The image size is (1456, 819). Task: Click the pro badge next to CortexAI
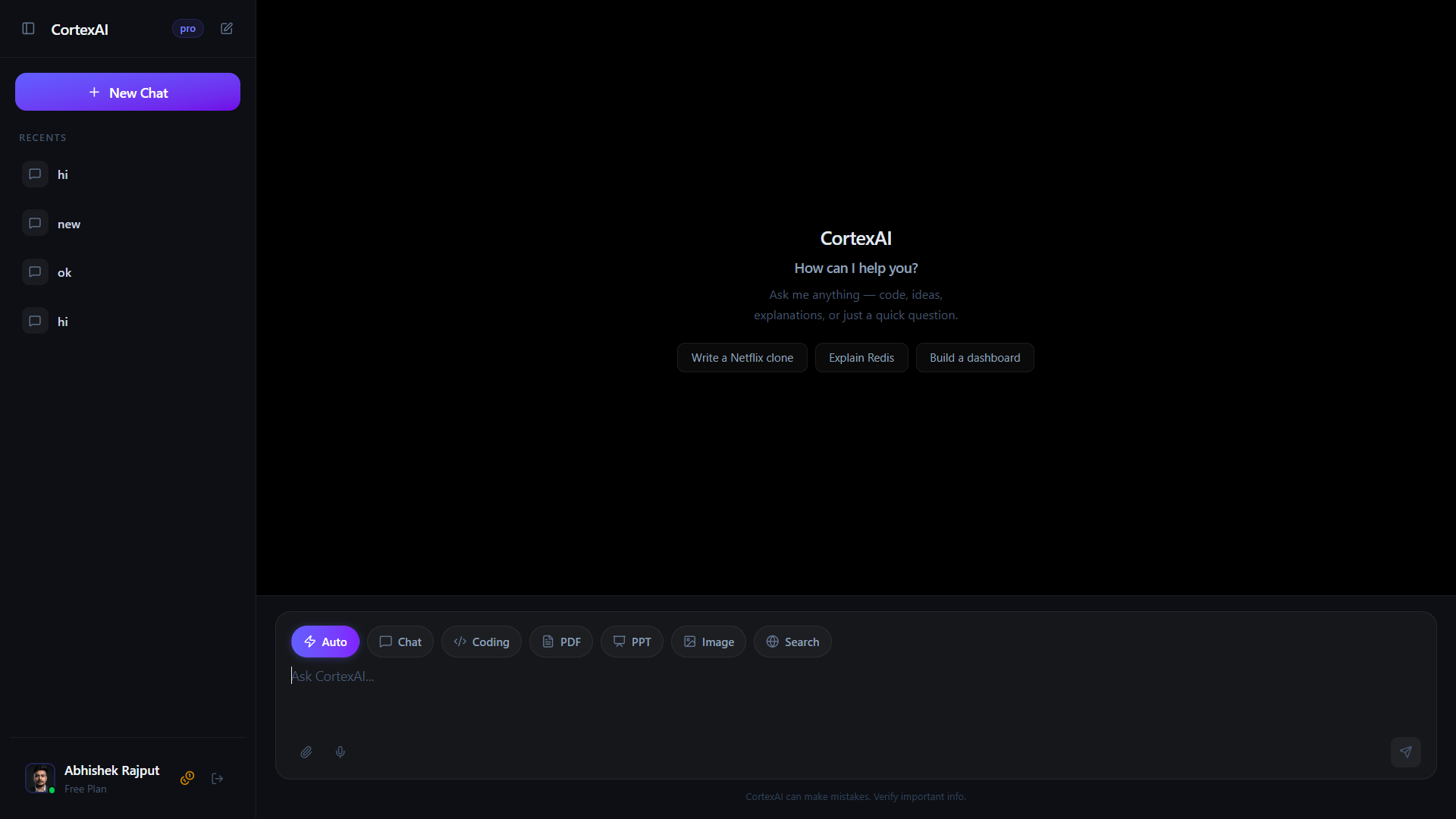pos(187,29)
